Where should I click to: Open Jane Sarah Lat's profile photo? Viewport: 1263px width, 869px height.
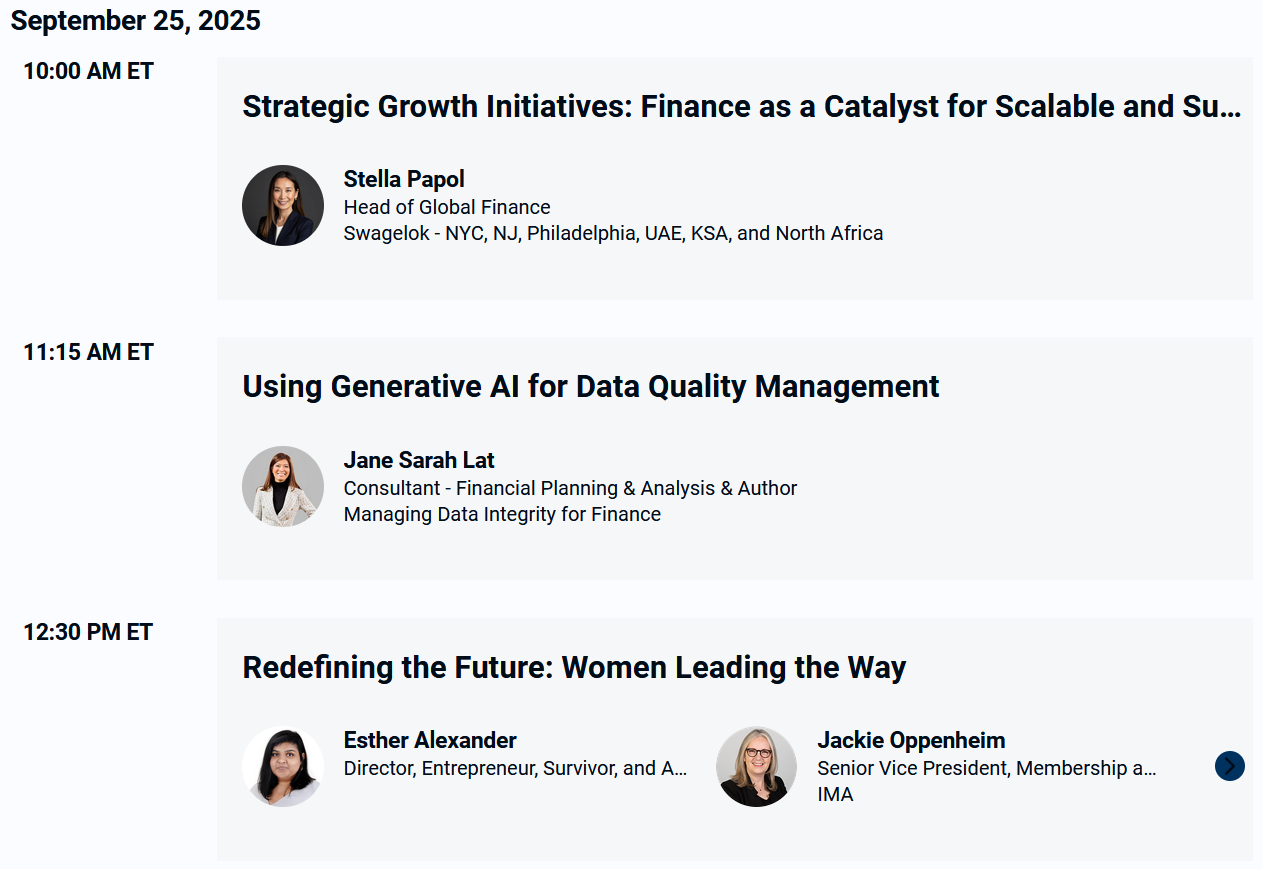[x=283, y=486]
